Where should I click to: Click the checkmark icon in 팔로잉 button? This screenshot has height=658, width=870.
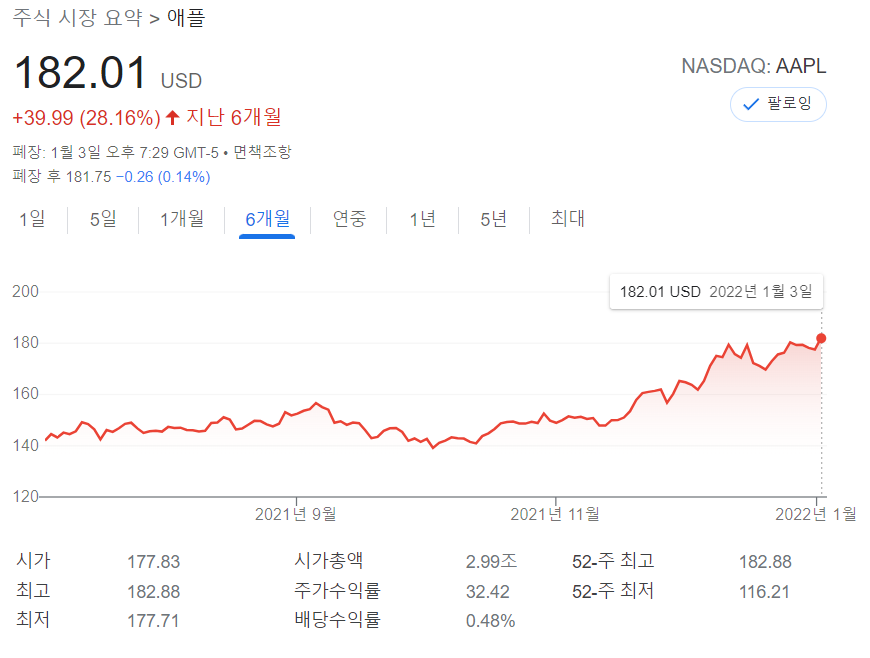pyautogui.click(x=751, y=104)
